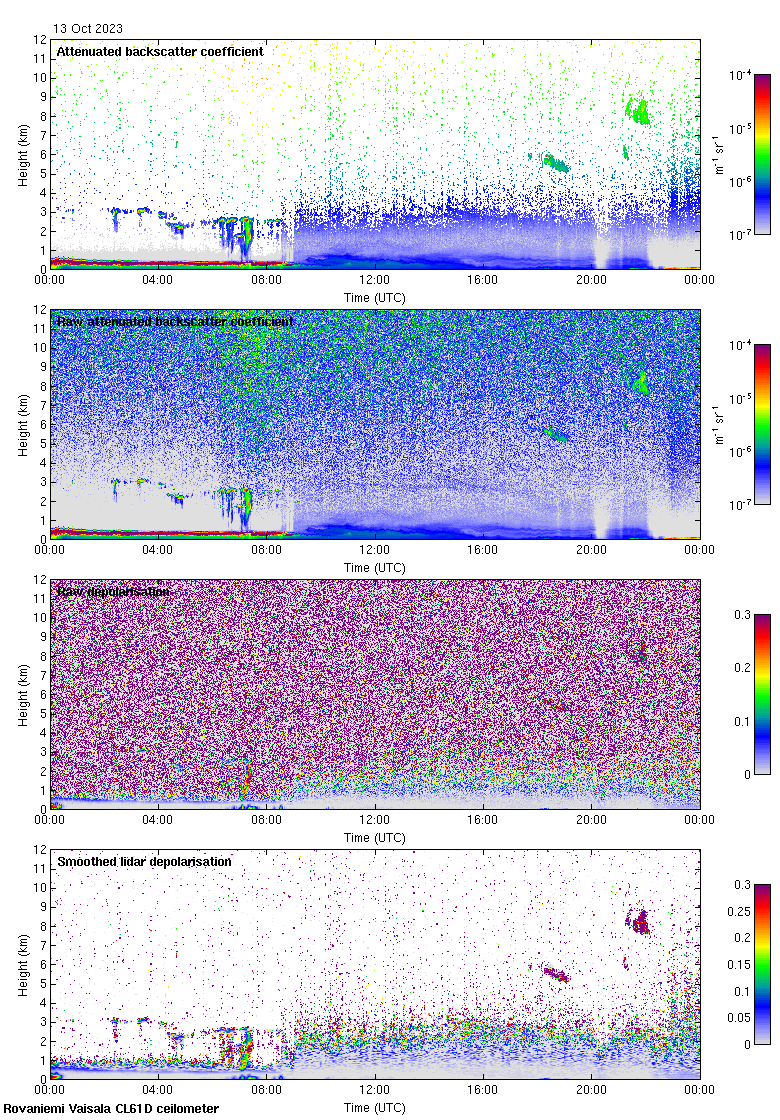Click the 16:00 tick under raw backscatter plot
780x1120 pixels.
pyautogui.click(x=483, y=550)
